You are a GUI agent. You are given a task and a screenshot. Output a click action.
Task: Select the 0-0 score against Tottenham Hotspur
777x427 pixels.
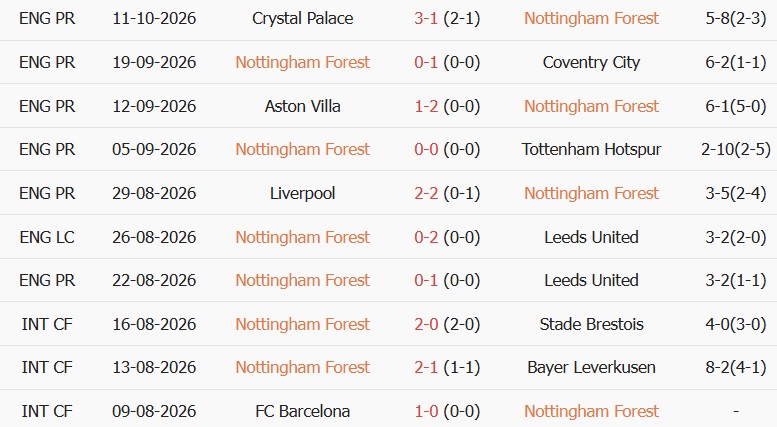[x=426, y=149]
